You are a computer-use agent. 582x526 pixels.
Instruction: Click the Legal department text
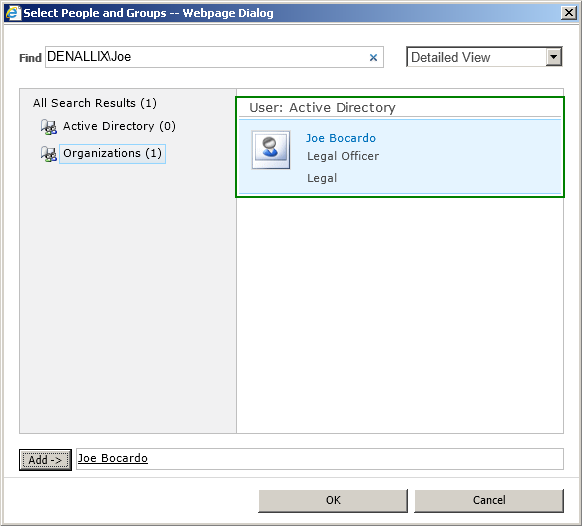coord(322,178)
